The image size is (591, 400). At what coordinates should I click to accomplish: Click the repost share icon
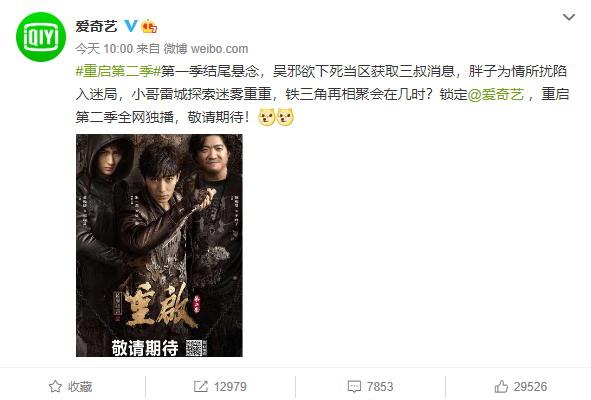click(201, 386)
